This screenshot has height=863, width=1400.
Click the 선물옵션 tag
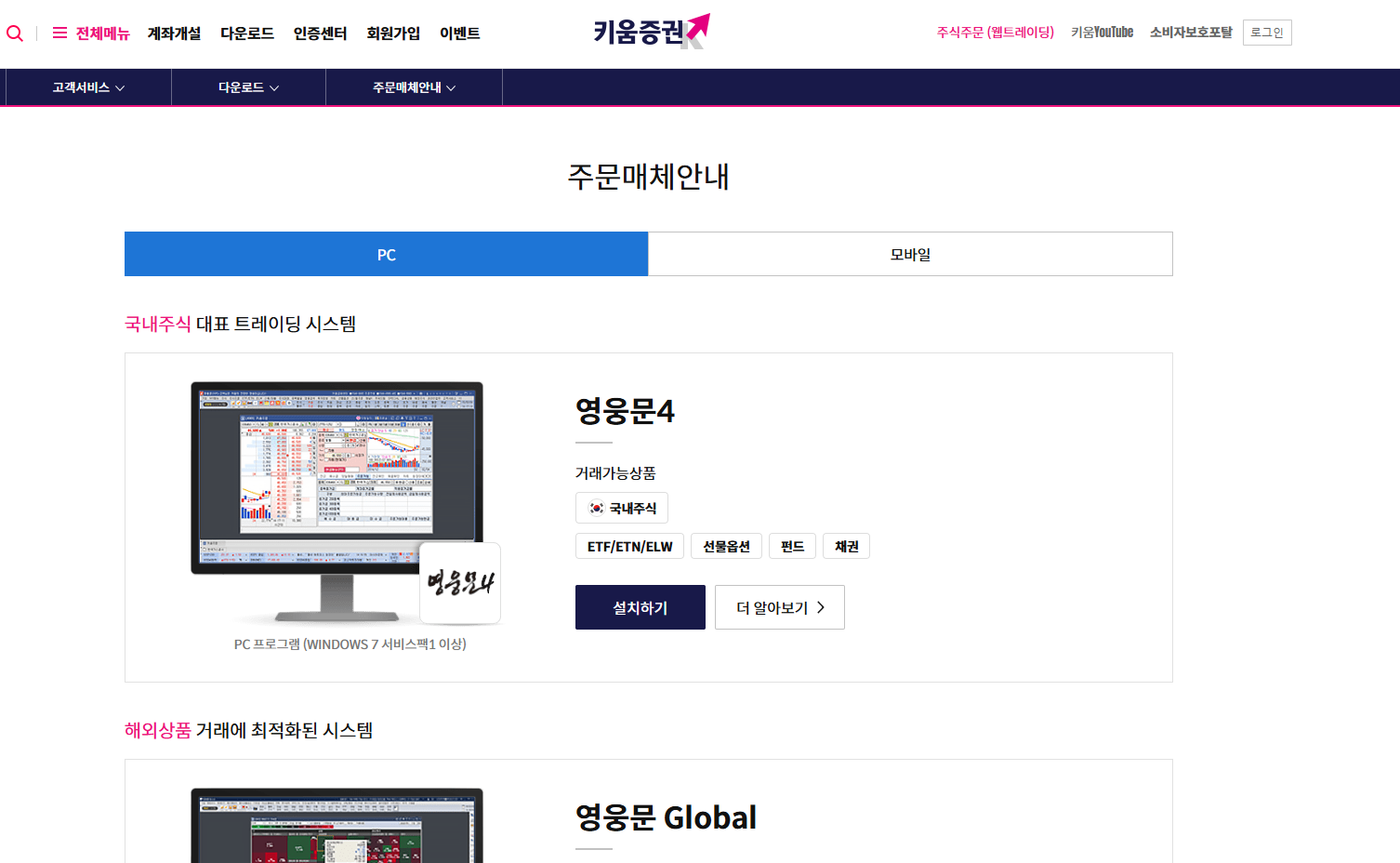click(726, 546)
